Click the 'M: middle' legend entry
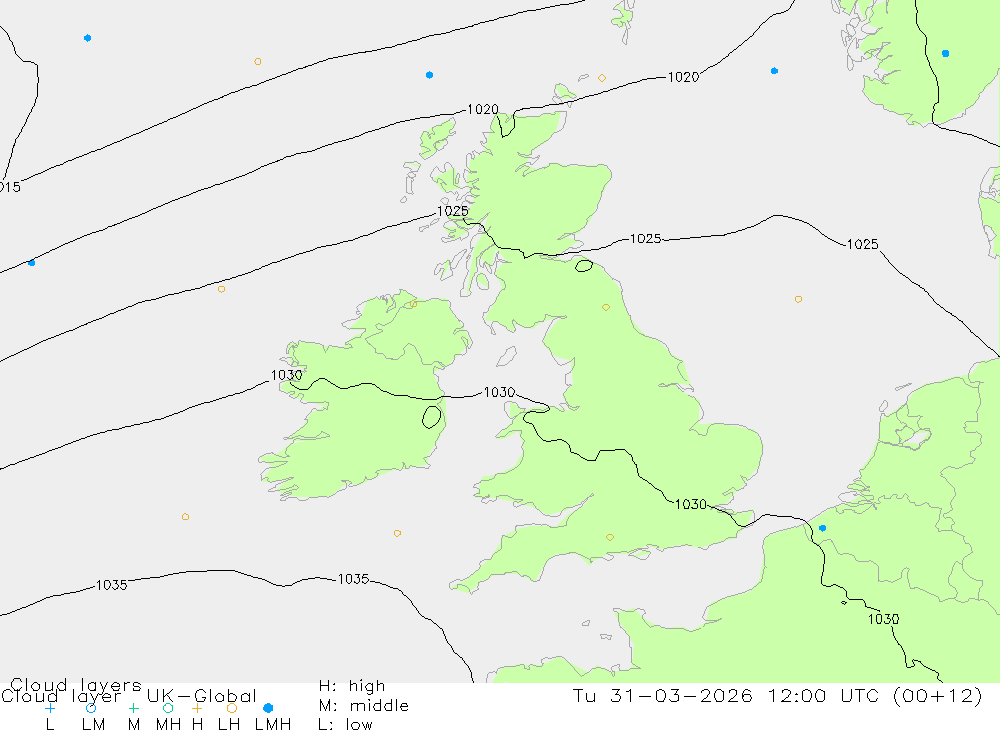Viewport: 1000px width, 733px height. [363, 706]
